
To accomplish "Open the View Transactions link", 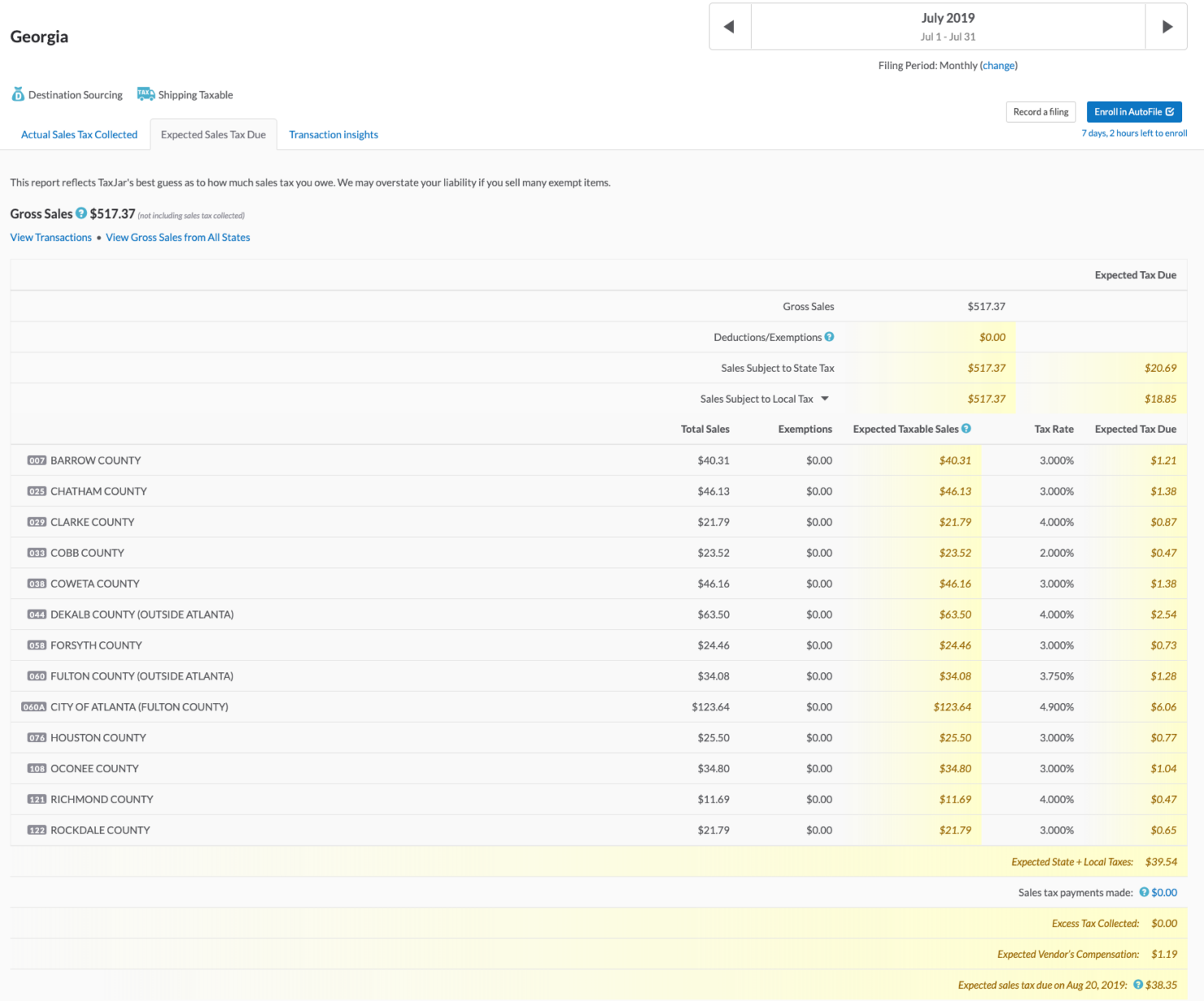I will pyautogui.click(x=50, y=237).
